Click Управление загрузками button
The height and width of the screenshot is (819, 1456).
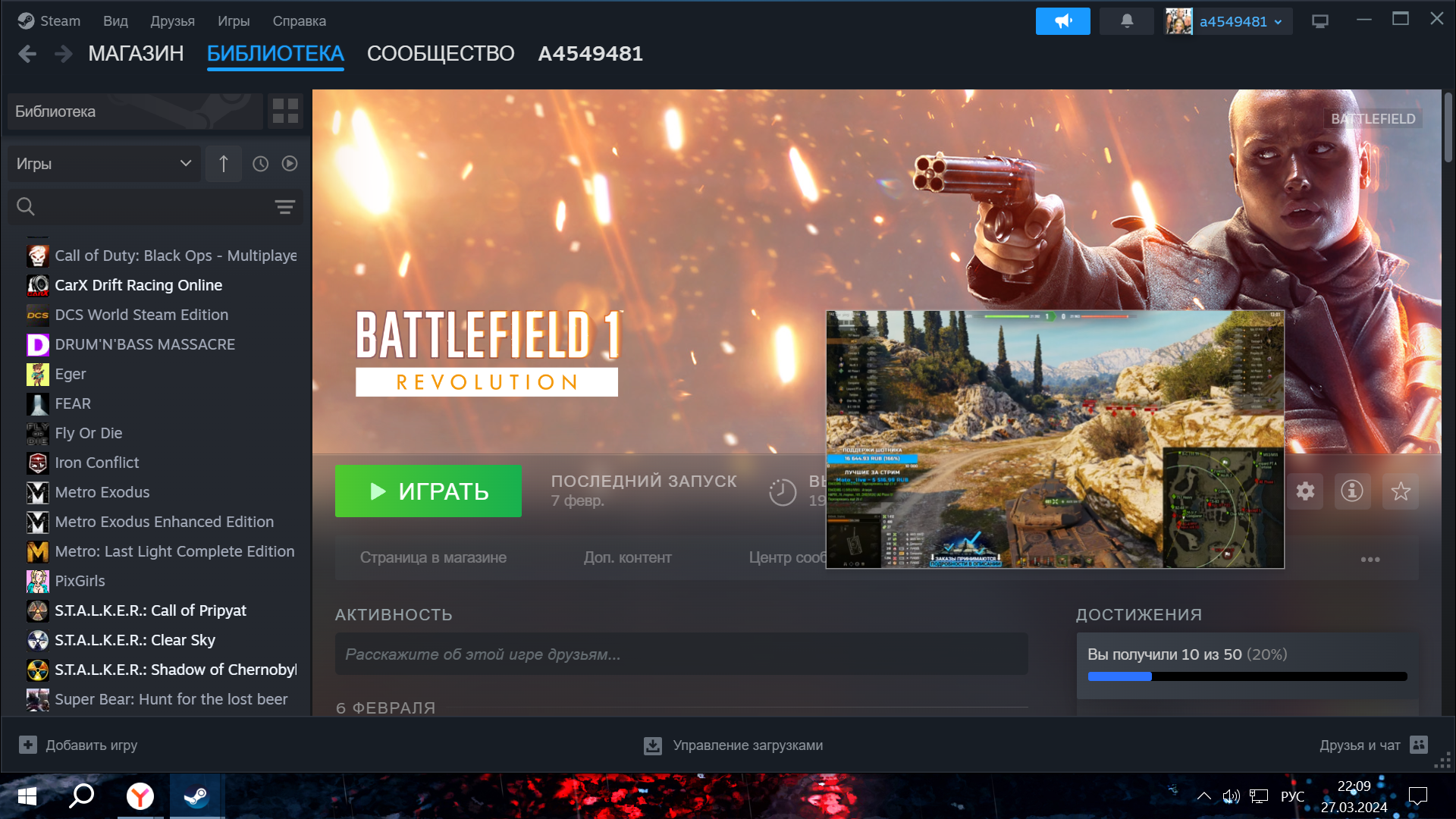coord(733,745)
